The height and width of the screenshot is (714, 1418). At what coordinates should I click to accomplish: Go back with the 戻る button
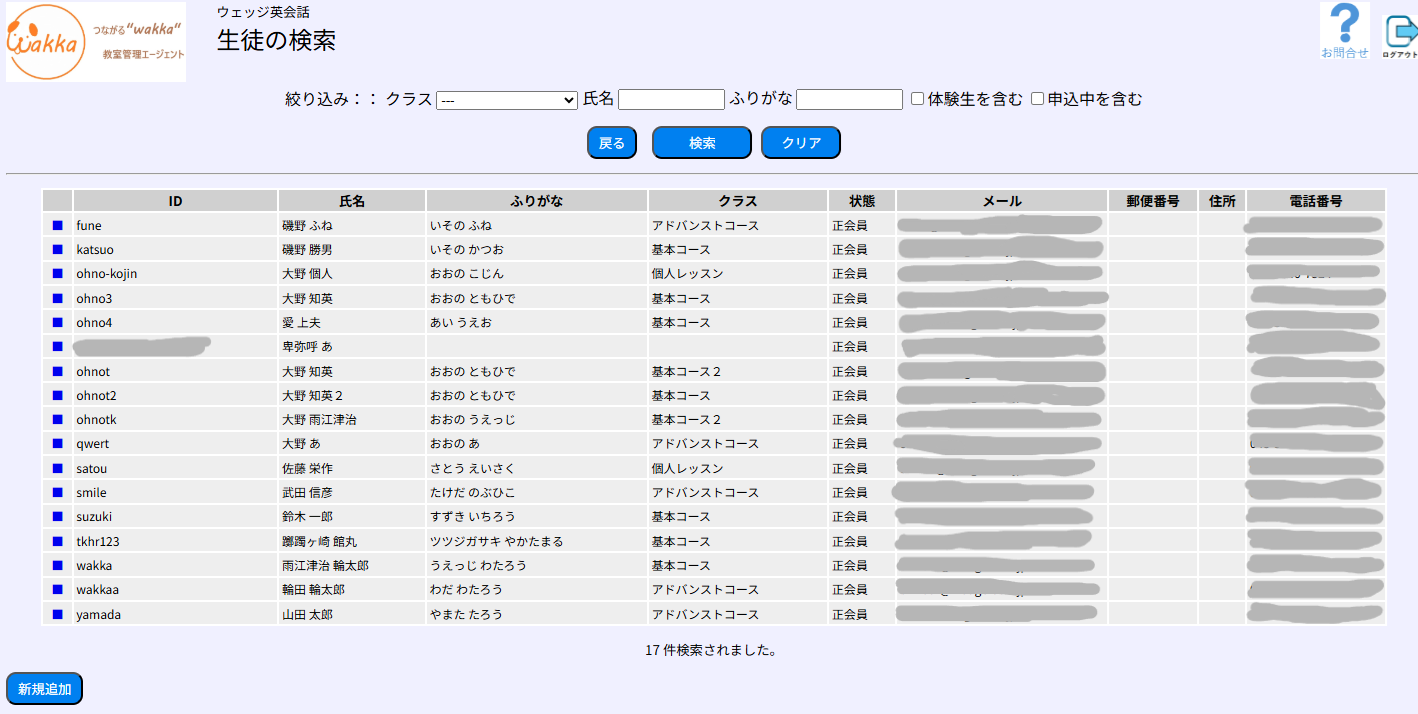tap(612, 143)
